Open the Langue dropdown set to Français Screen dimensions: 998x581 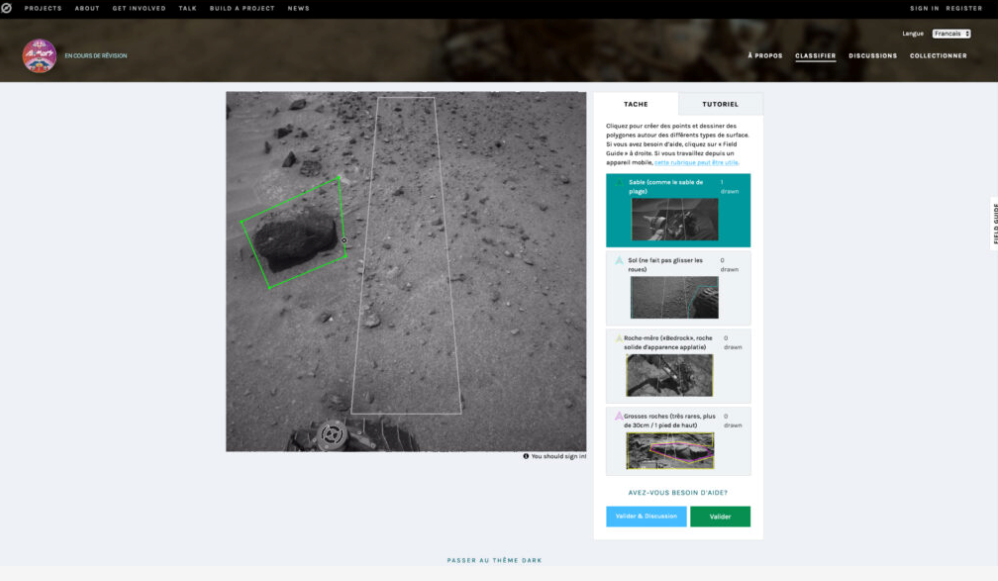click(x=951, y=33)
